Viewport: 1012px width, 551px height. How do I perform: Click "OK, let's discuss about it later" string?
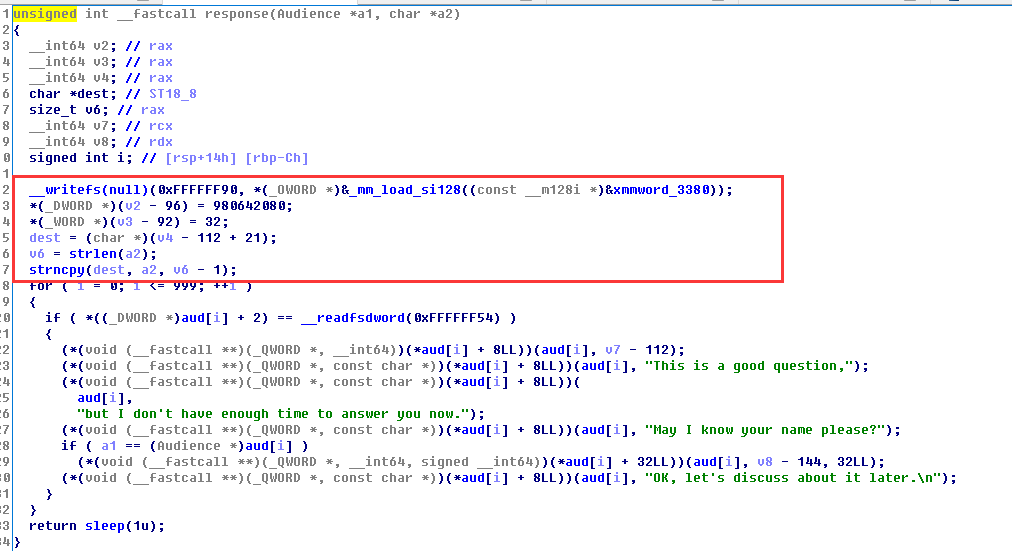(800, 478)
